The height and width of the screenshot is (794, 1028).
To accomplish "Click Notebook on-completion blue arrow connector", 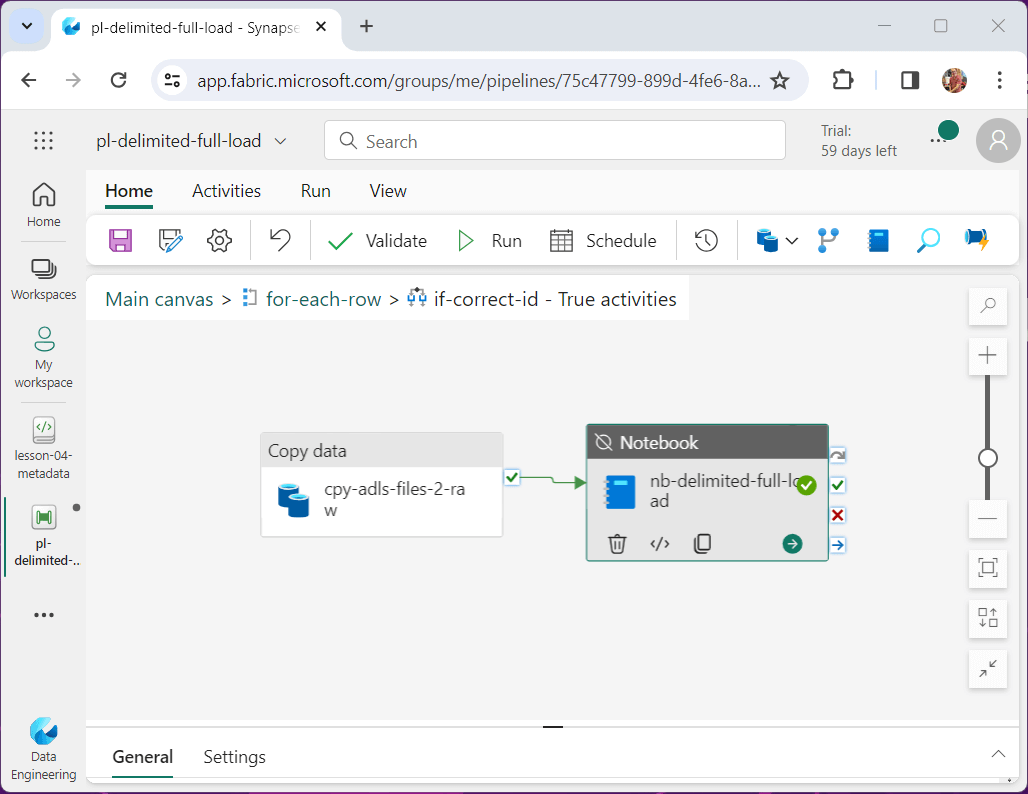I will click(837, 545).
